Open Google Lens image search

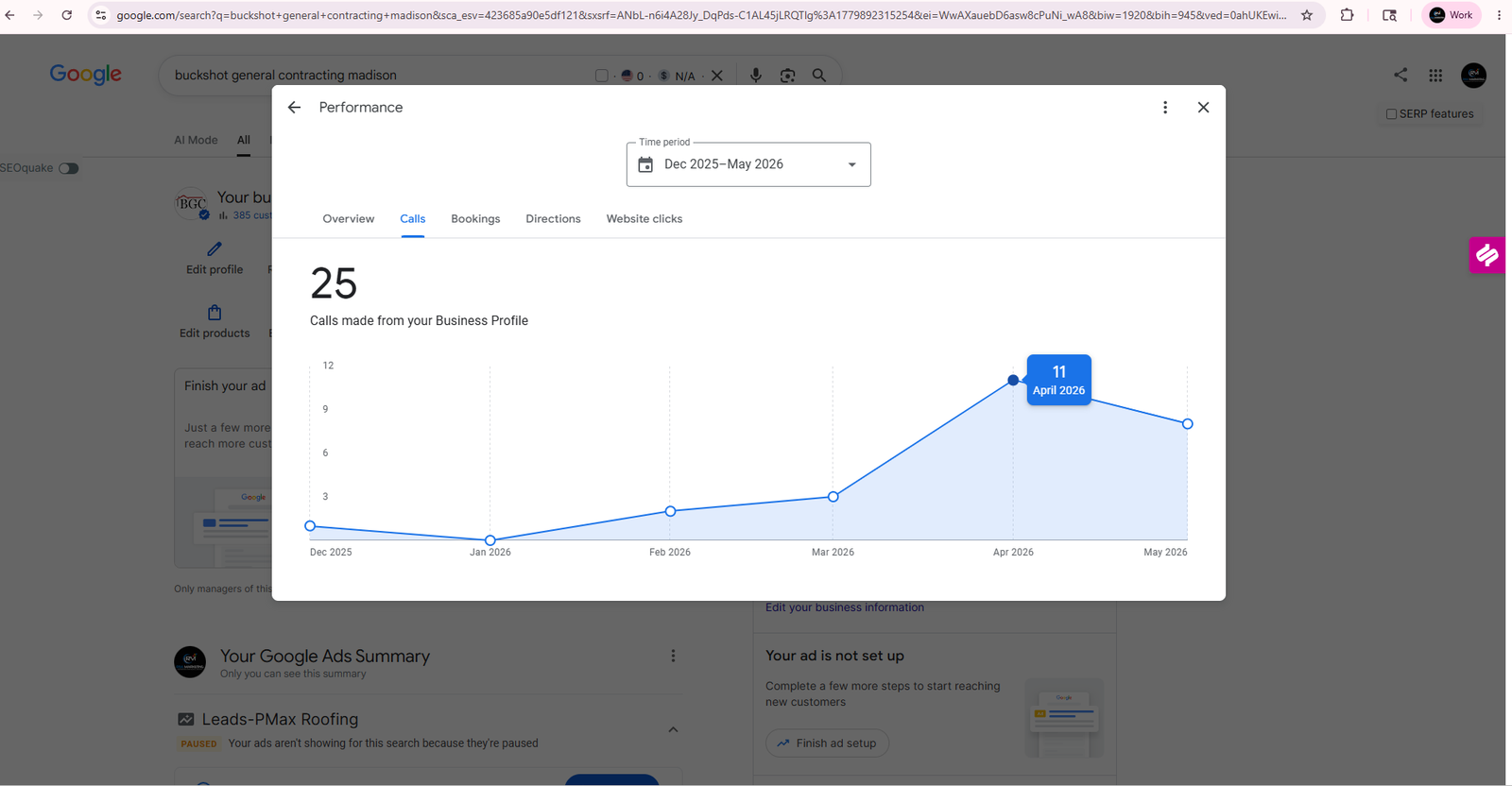click(x=787, y=76)
